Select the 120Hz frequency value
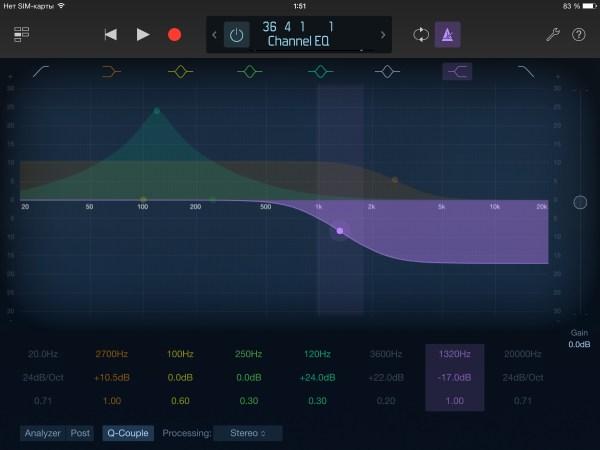Screen dimensions: 600x450 pyautogui.click(x=317, y=354)
